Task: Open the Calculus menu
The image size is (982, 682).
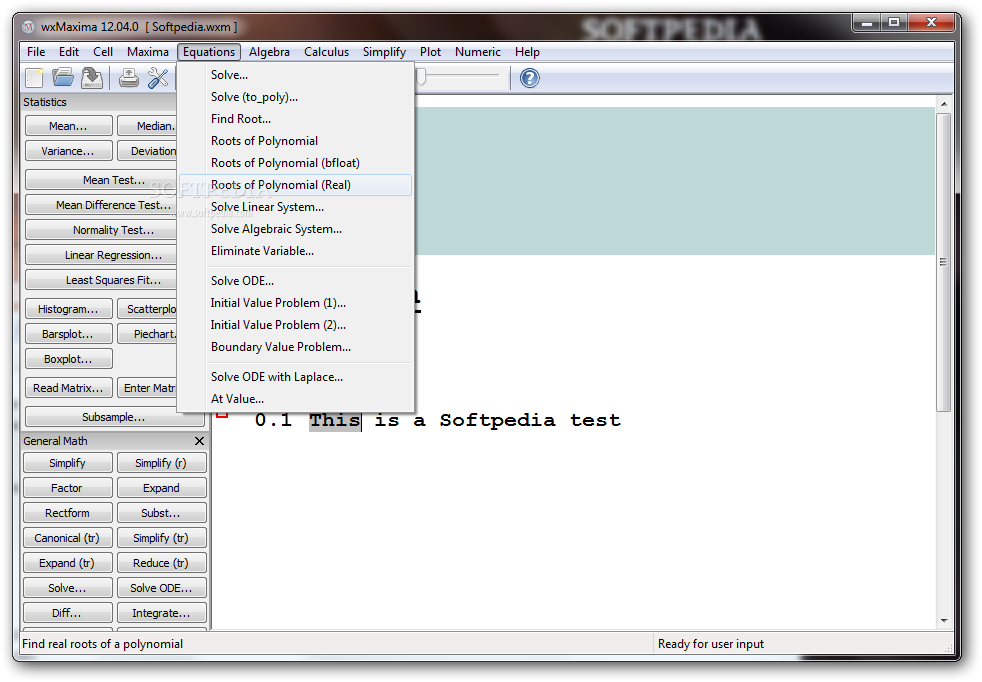Action: click(x=326, y=52)
